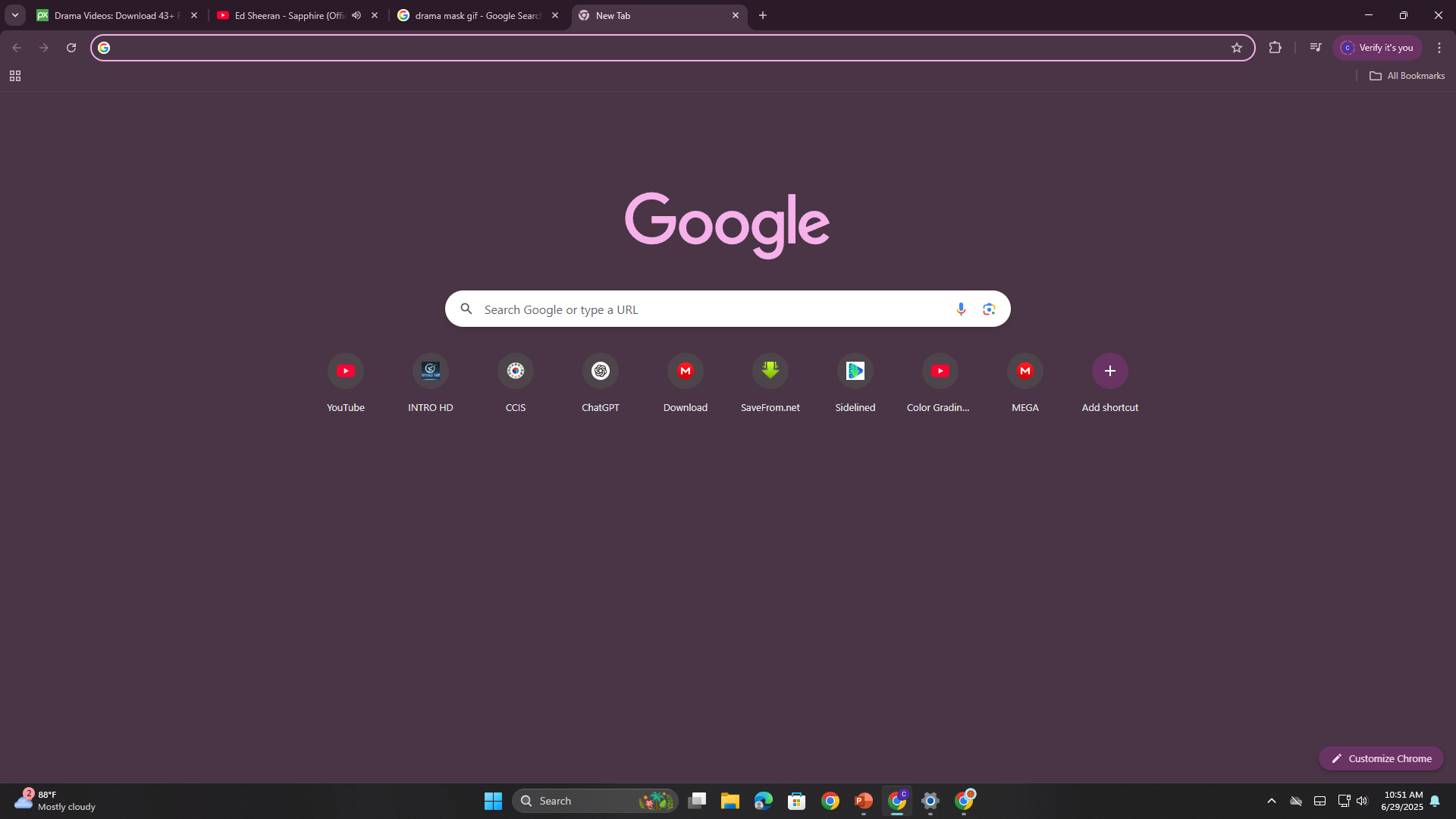Open the MEGA shortcut tile
This screenshot has width=1456, height=819.
(1025, 384)
